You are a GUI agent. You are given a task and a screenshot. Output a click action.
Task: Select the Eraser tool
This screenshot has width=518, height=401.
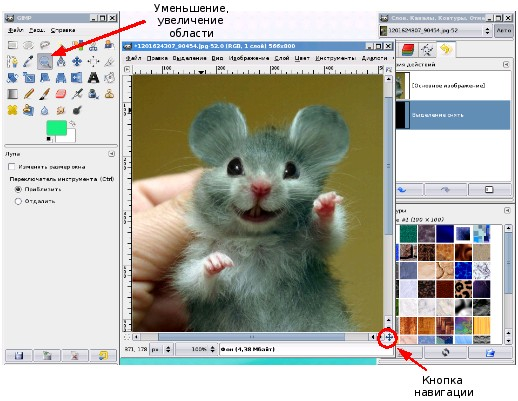point(61,94)
